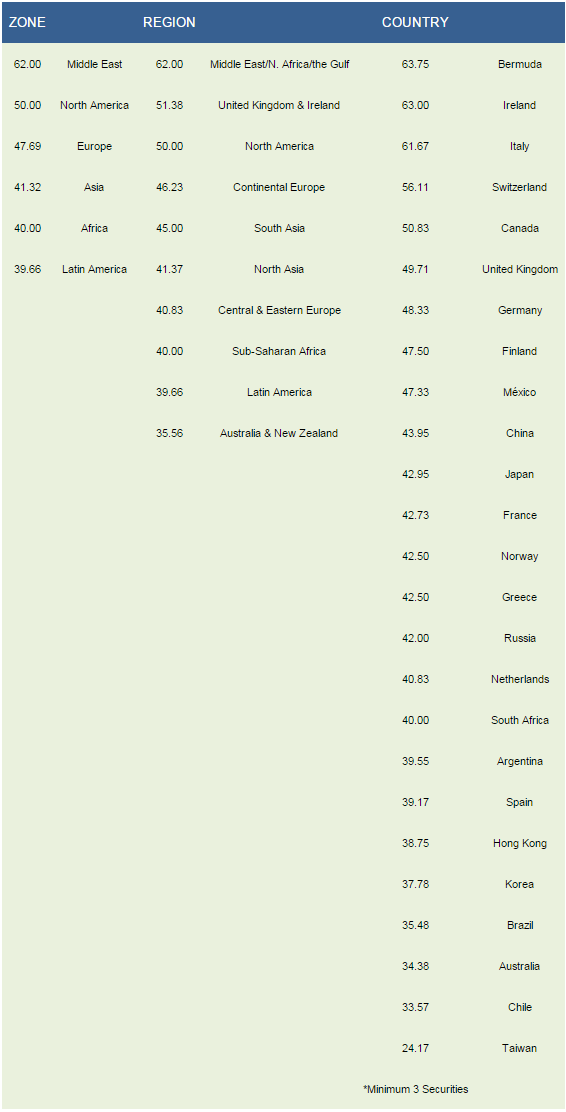Select United Kingdom & Ireland region
This screenshot has height=1112, width=566.
[279, 105]
